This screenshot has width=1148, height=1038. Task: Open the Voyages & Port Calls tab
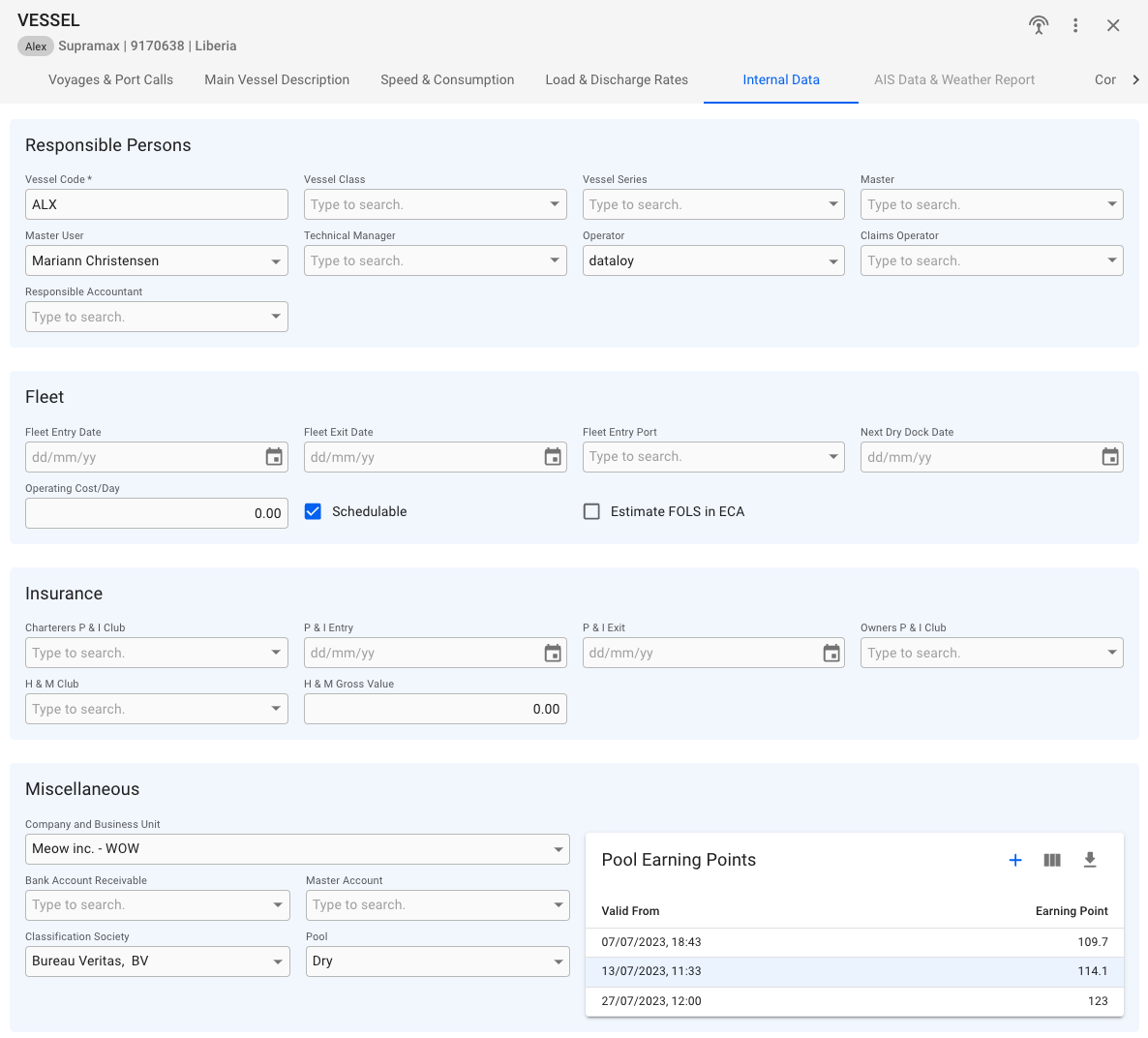point(110,79)
